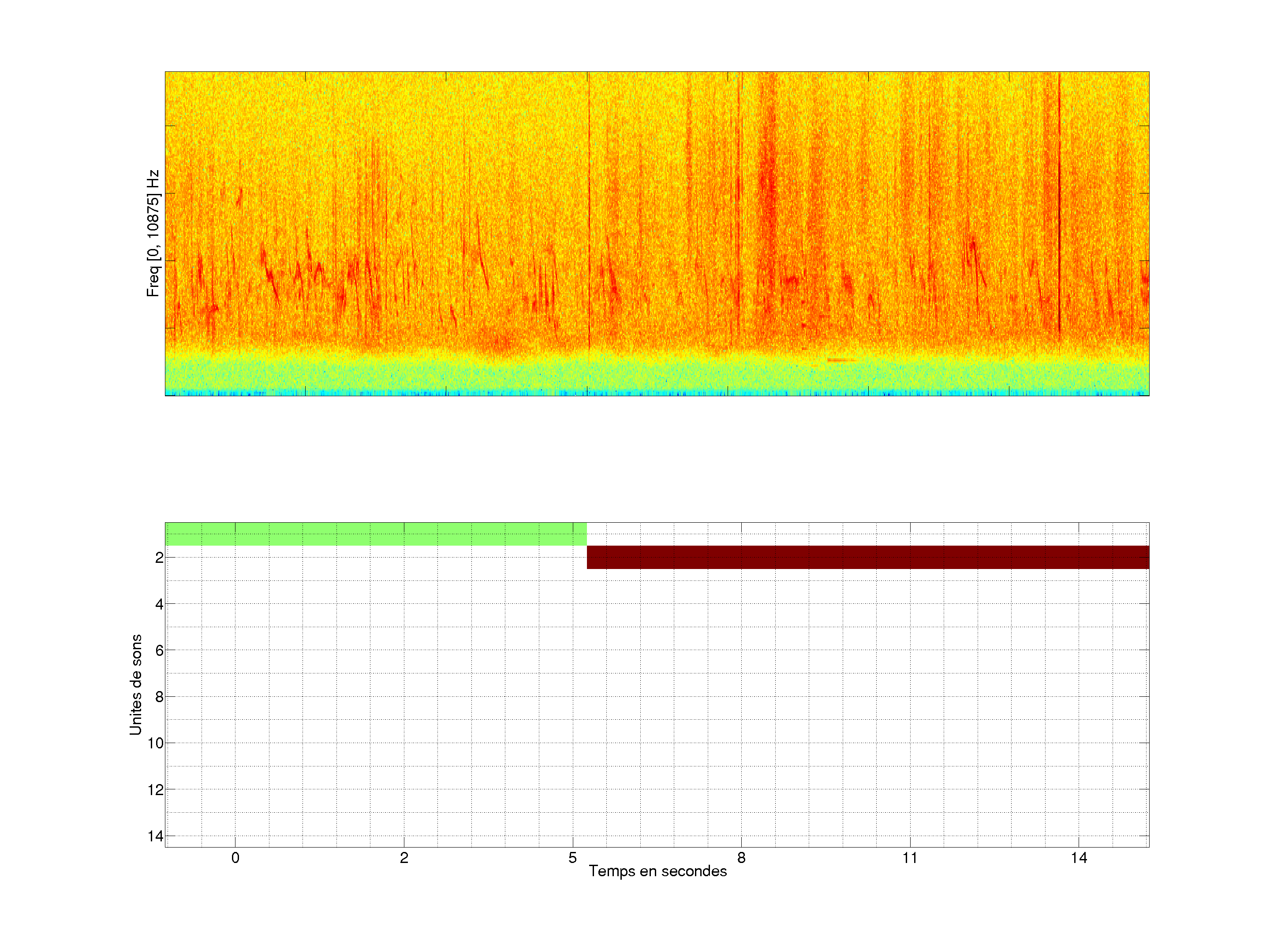Click y-axis tick label 8
Screen dimensions: 1270x952
tap(159, 697)
